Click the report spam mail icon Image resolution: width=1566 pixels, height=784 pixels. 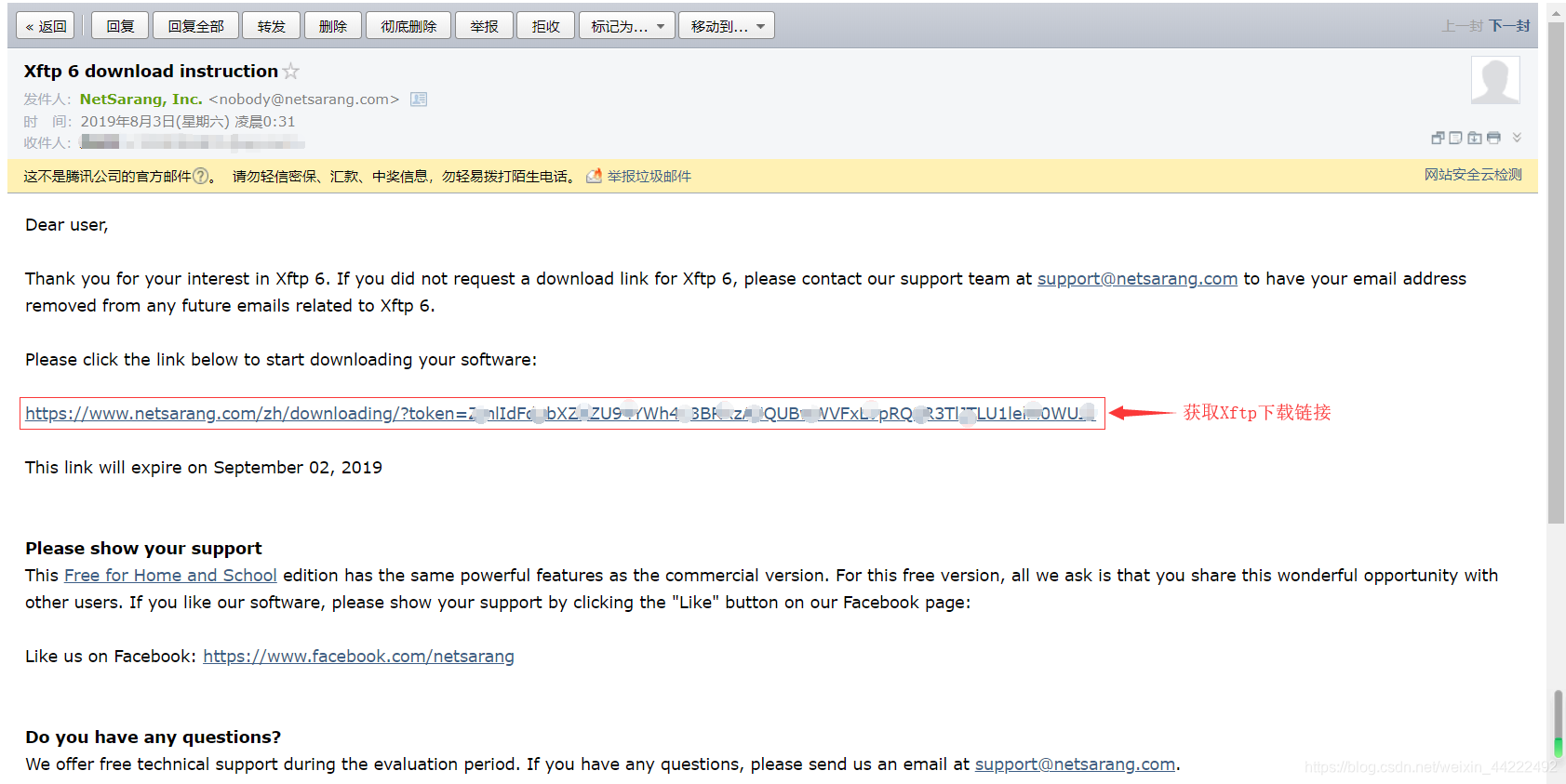pyautogui.click(x=594, y=176)
